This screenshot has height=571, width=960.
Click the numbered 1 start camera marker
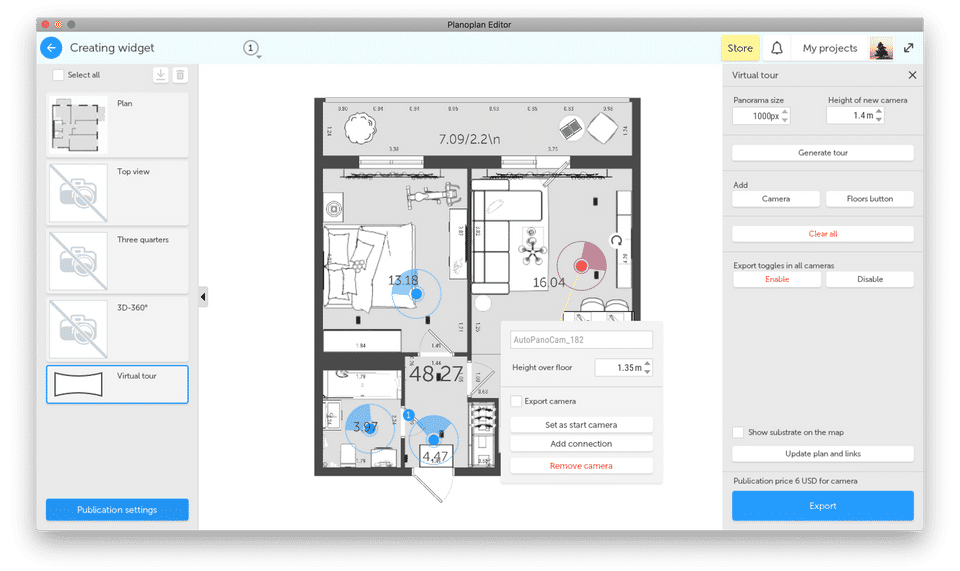click(x=409, y=415)
